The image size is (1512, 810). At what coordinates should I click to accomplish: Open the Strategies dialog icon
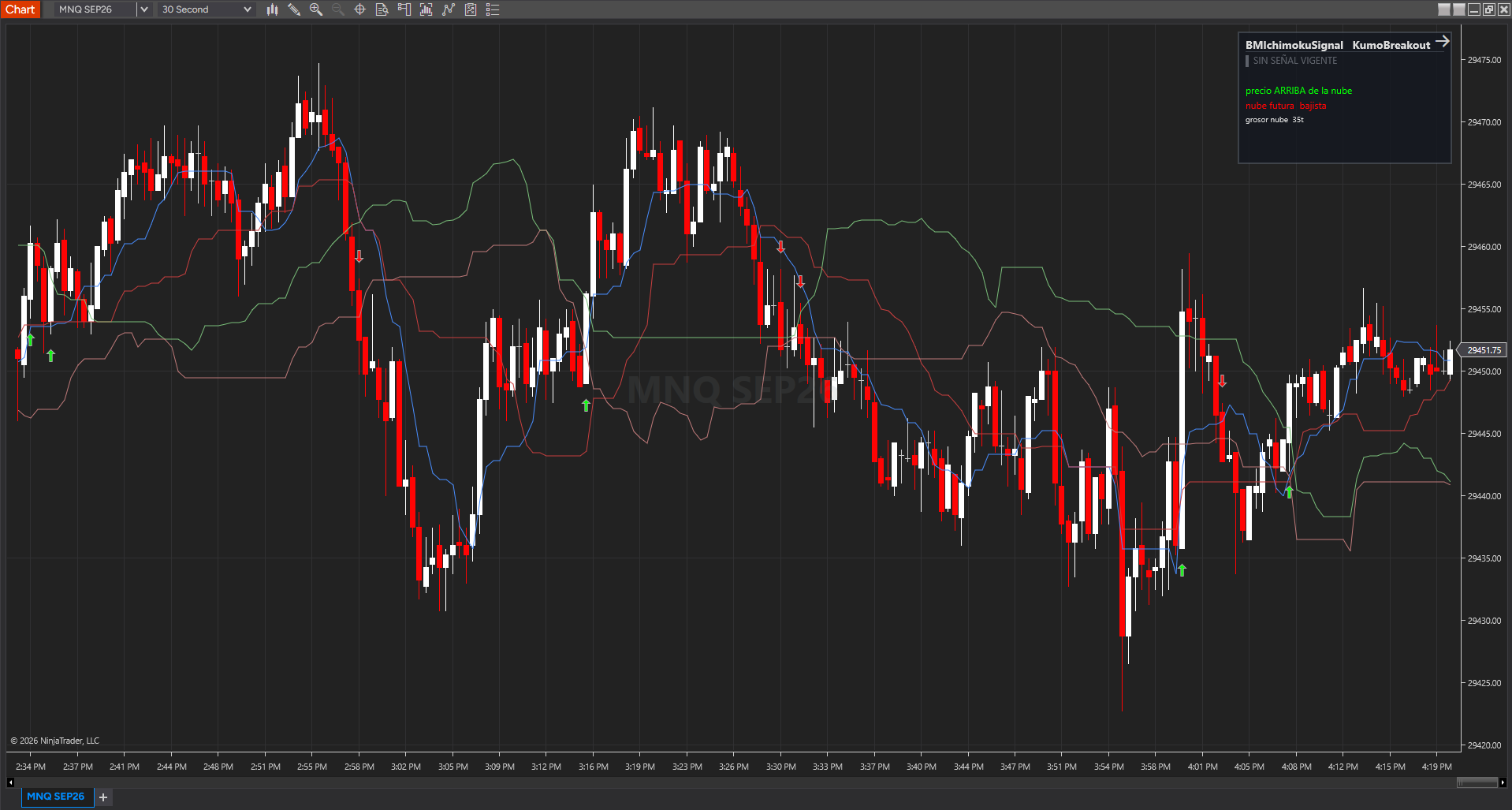click(471, 9)
